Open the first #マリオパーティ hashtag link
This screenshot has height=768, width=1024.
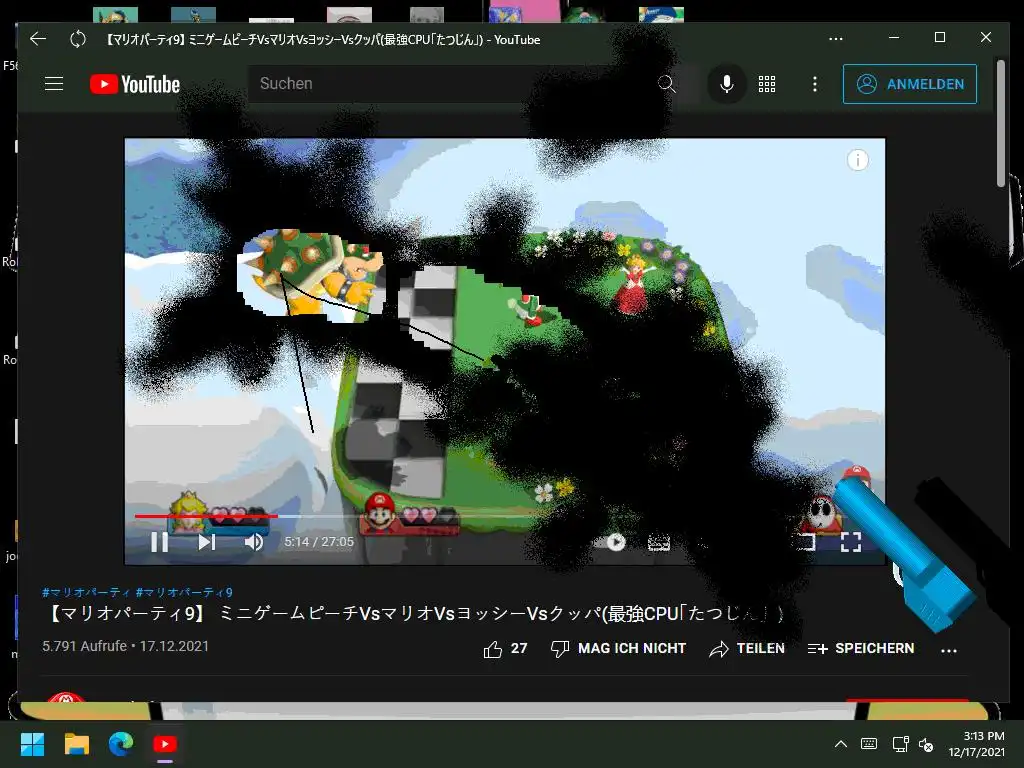[x=86, y=592]
